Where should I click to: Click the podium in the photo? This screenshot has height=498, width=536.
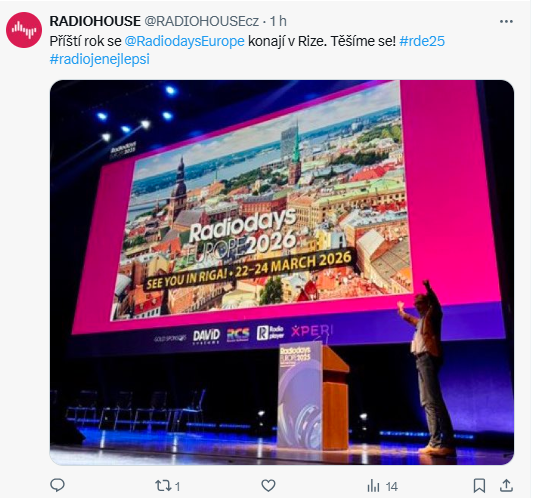313,396
